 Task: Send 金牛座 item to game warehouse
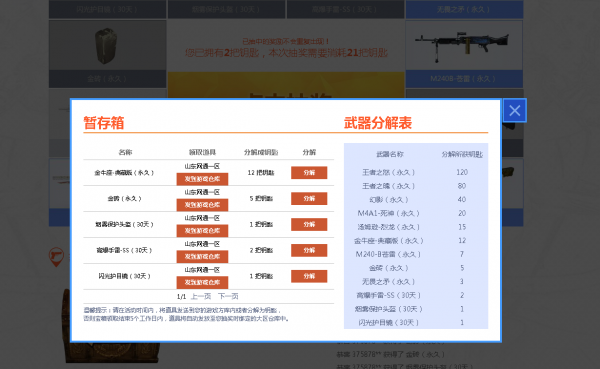[x=202, y=179]
